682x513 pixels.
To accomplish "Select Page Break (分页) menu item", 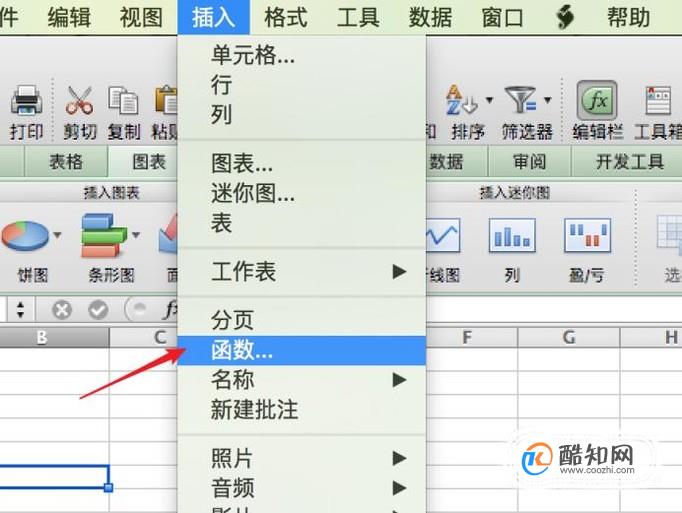I will pyautogui.click(x=301, y=320).
